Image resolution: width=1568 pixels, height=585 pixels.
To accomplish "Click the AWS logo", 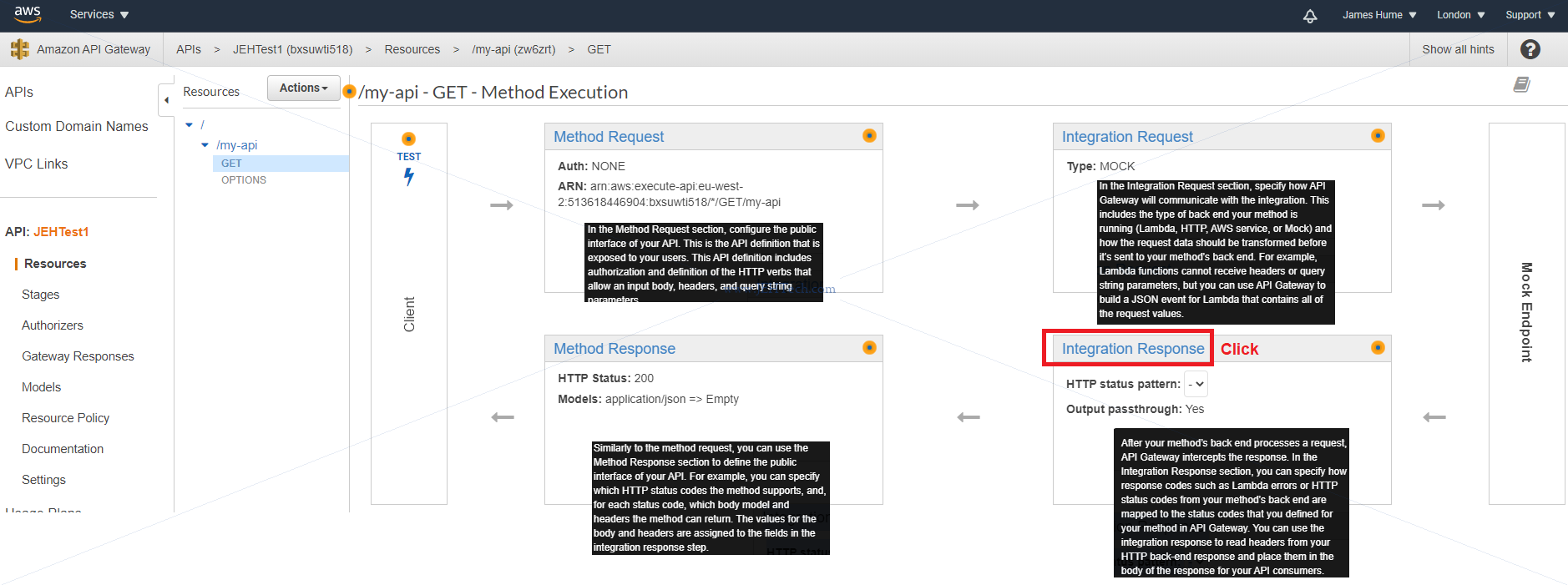I will coord(27,14).
